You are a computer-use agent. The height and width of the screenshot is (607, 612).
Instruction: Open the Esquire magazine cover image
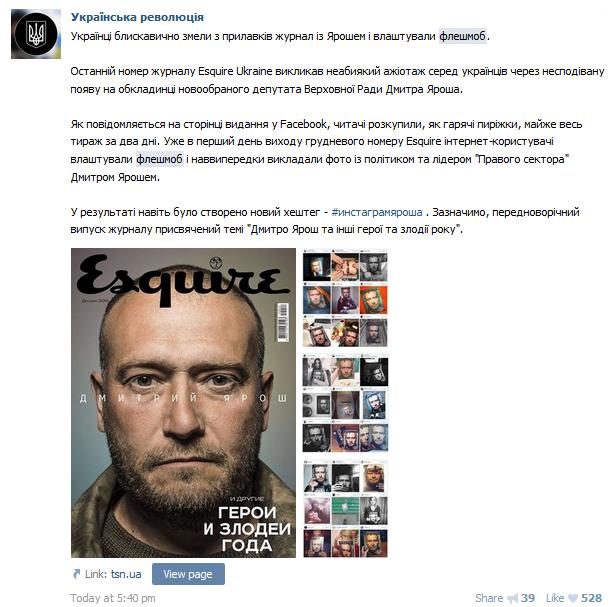(x=183, y=403)
